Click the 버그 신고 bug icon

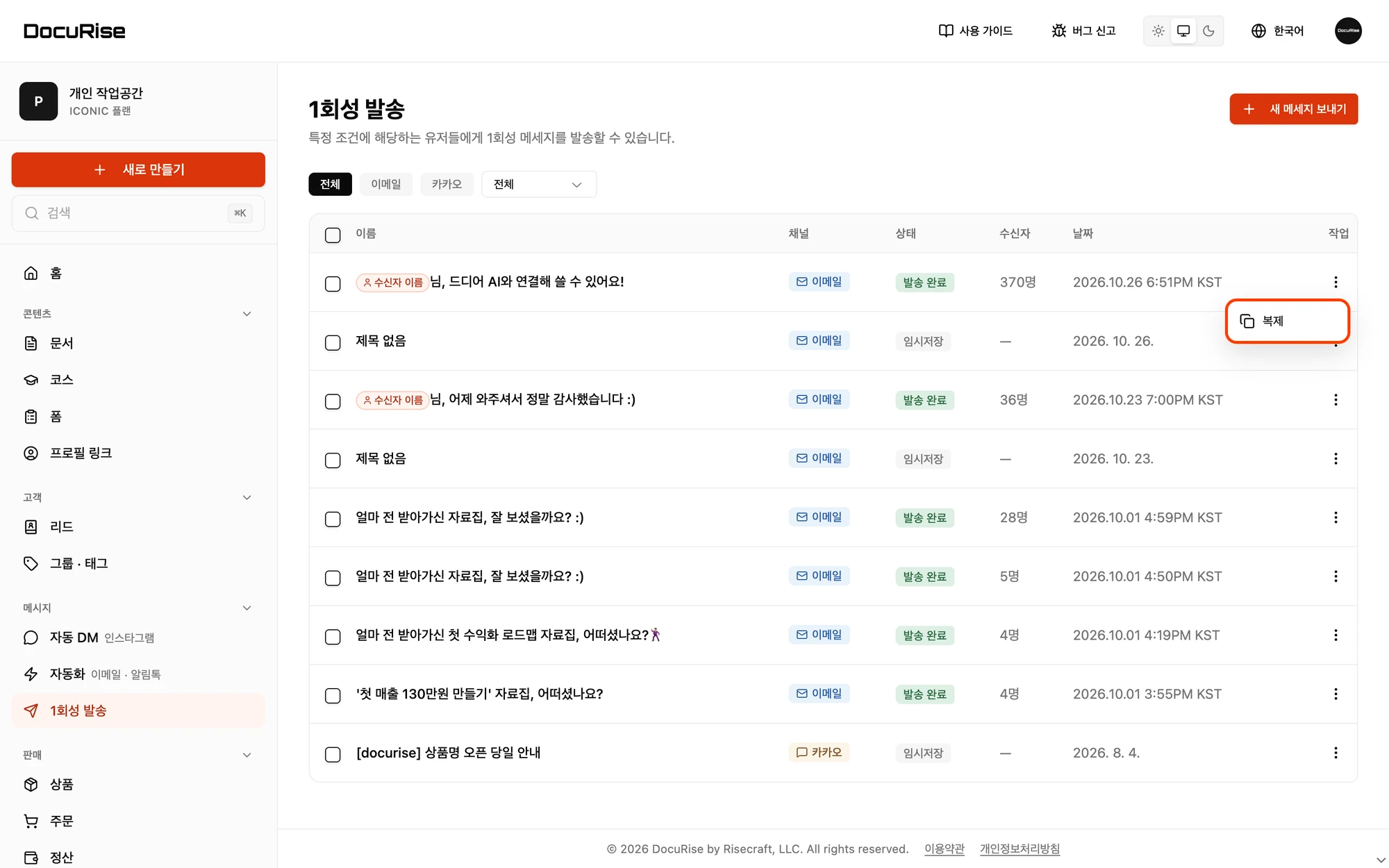tap(1058, 31)
